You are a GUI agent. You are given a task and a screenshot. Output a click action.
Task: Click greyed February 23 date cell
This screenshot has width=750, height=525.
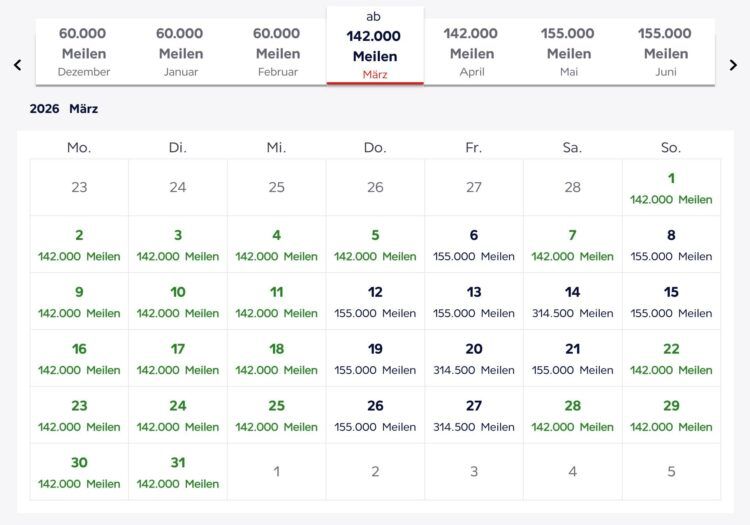coord(79,188)
